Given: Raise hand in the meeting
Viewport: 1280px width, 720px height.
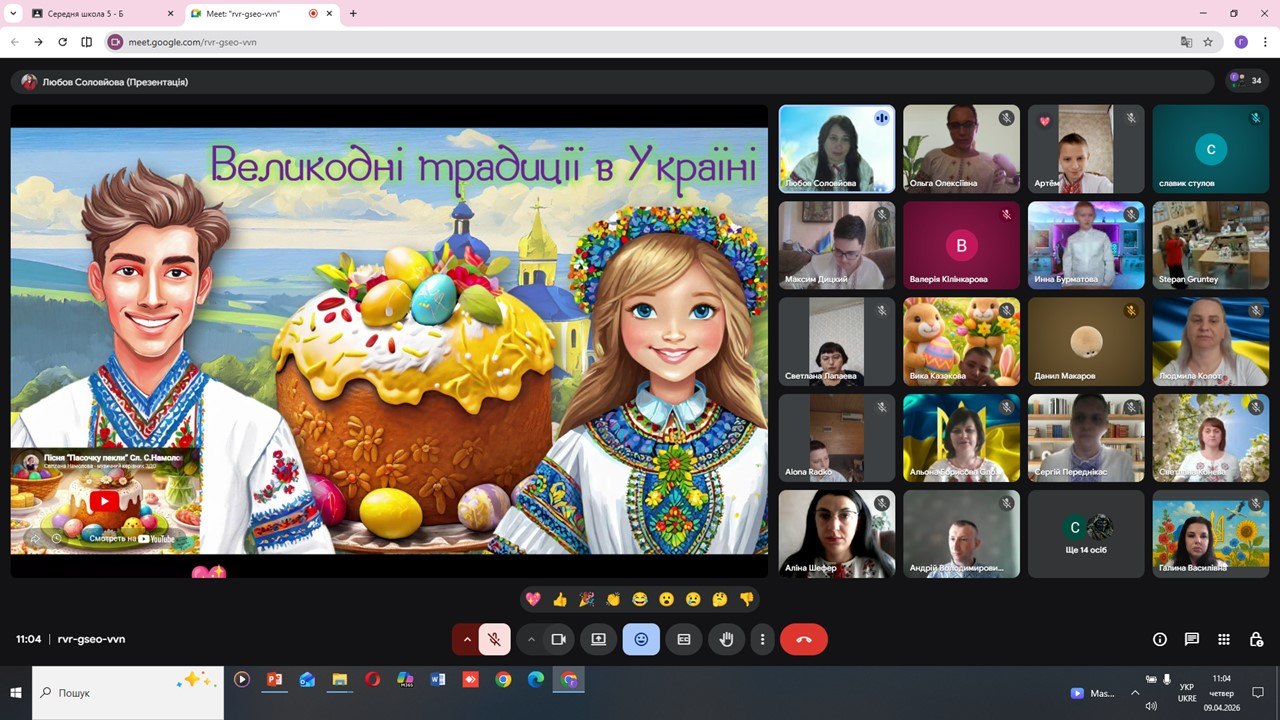Looking at the screenshot, I should click(x=727, y=639).
